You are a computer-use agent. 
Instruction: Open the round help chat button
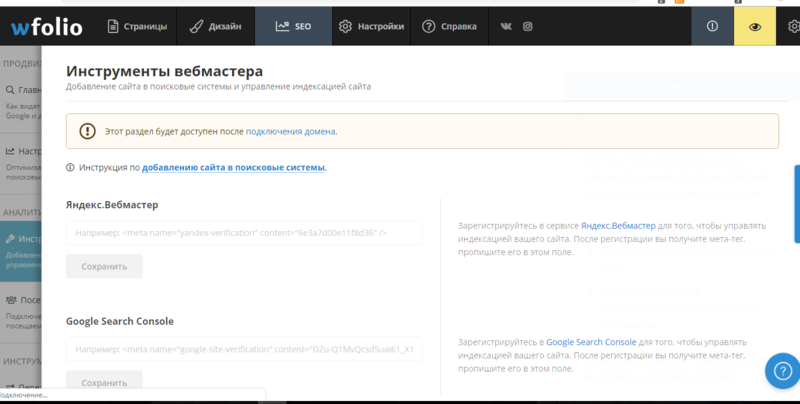tap(781, 370)
